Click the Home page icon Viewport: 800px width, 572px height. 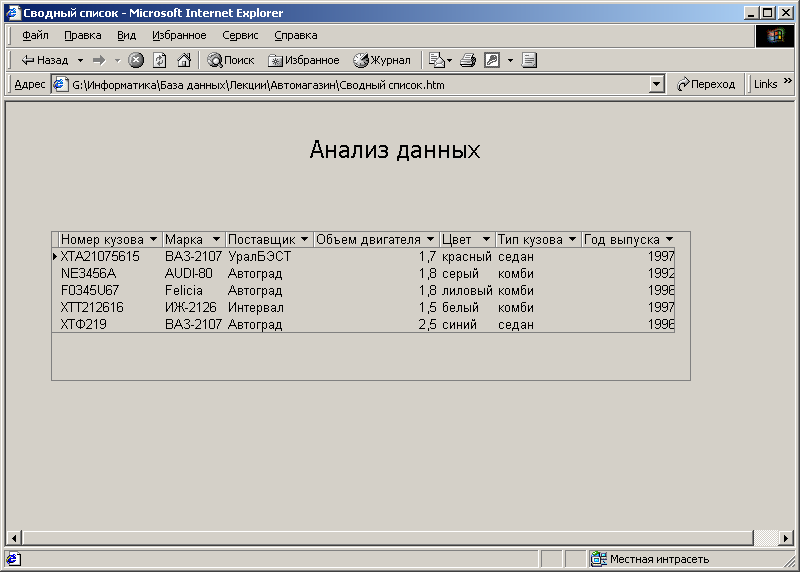click(x=184, y=60)
